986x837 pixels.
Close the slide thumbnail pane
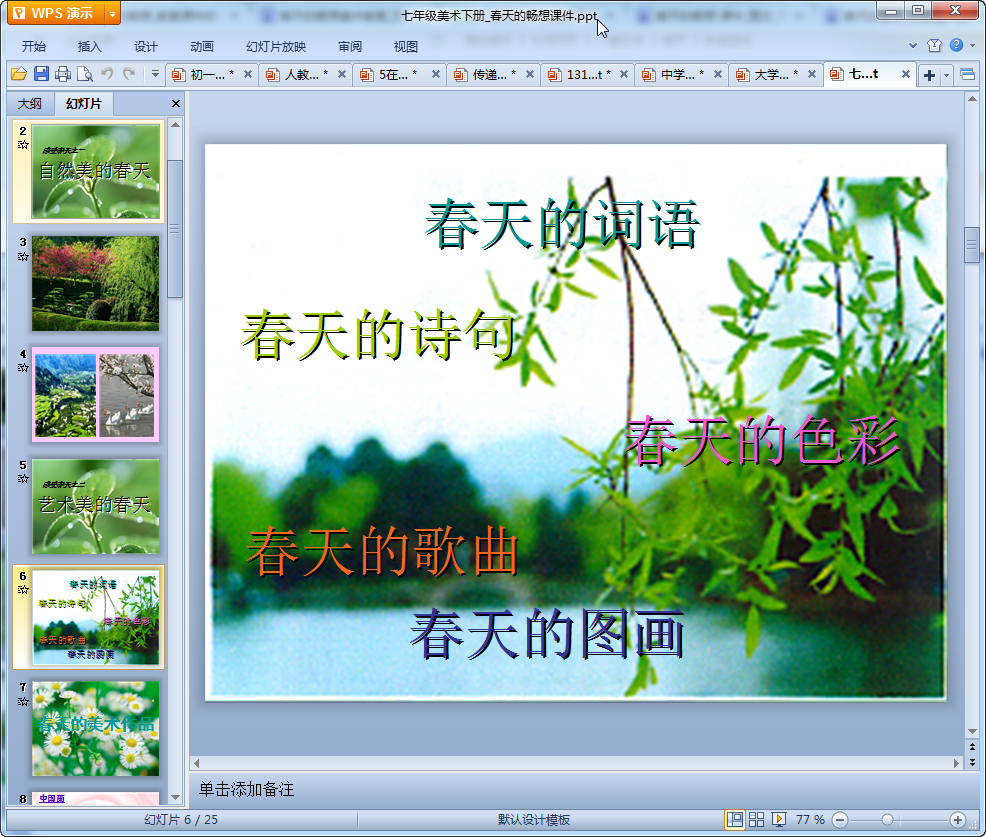click(175, 104)
